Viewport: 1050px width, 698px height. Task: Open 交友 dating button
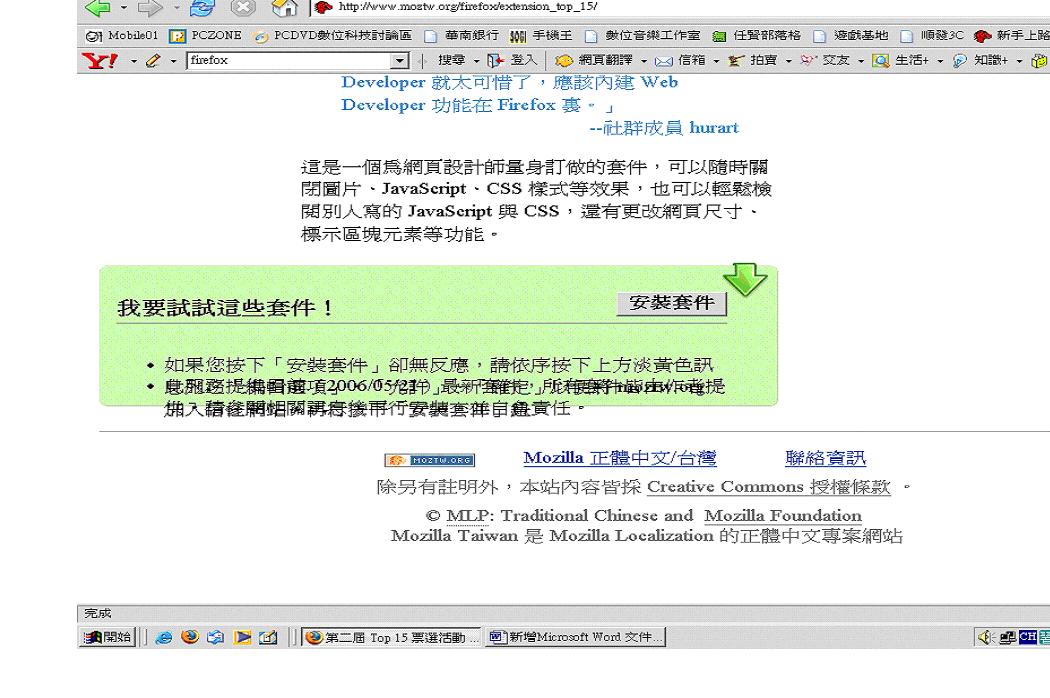point(825,60)
